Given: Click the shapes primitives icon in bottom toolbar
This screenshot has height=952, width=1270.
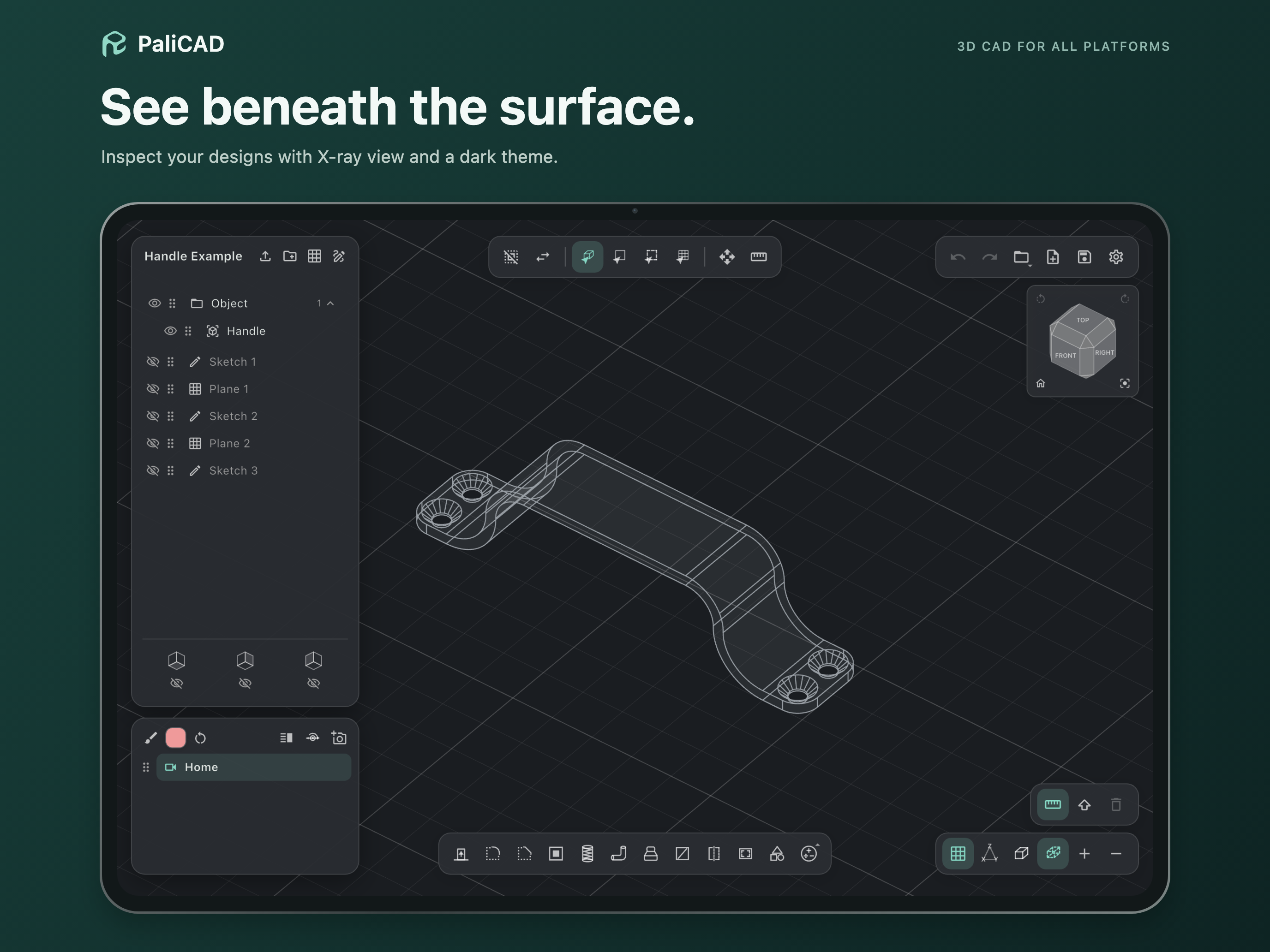Looking at the screenshot, I should [x=777, y=854].
